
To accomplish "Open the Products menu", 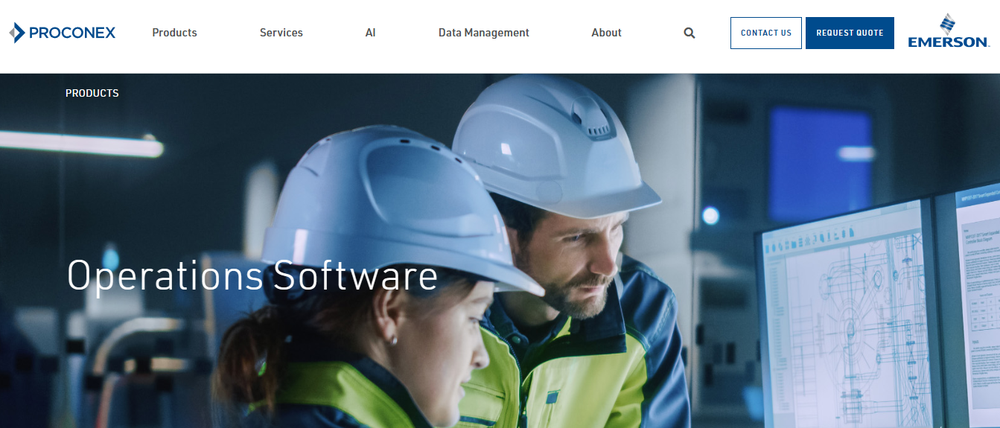I will pos(174,33).
